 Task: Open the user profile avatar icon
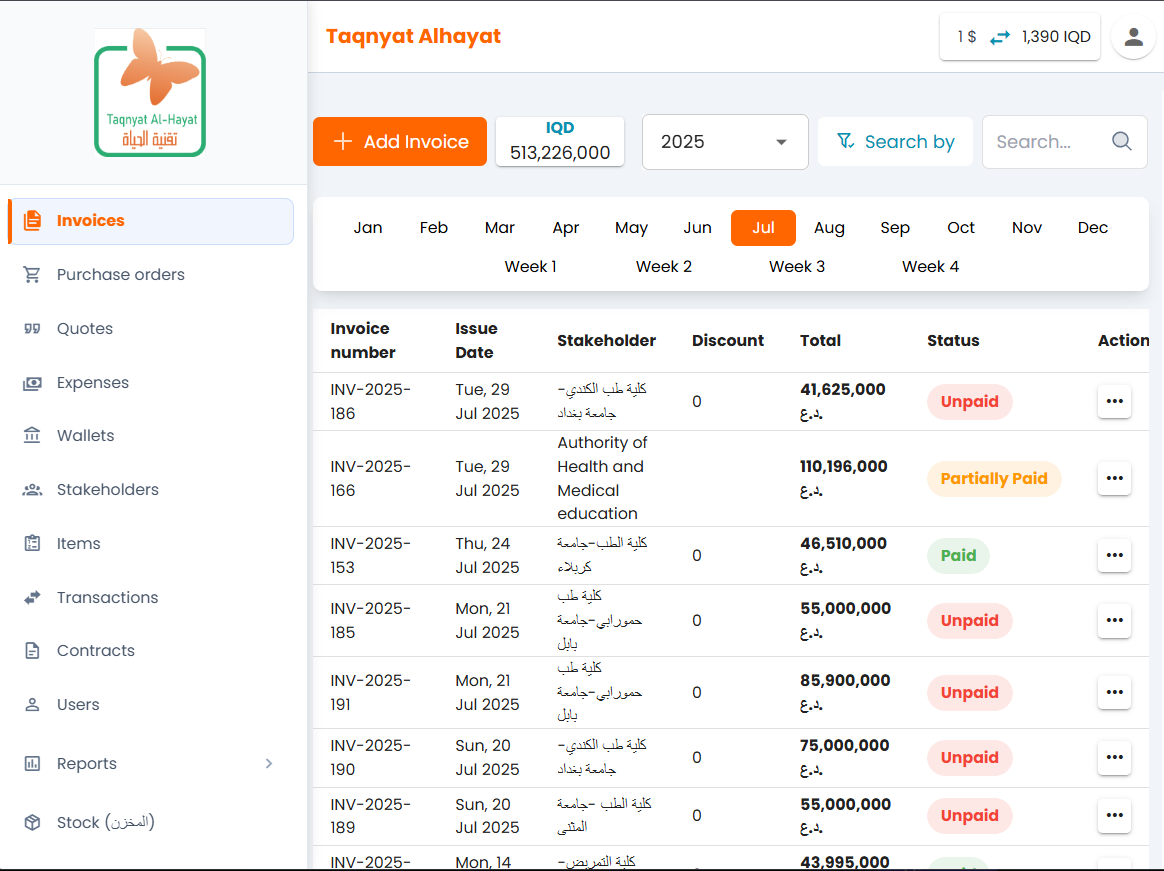click(x=1133, y=37)
